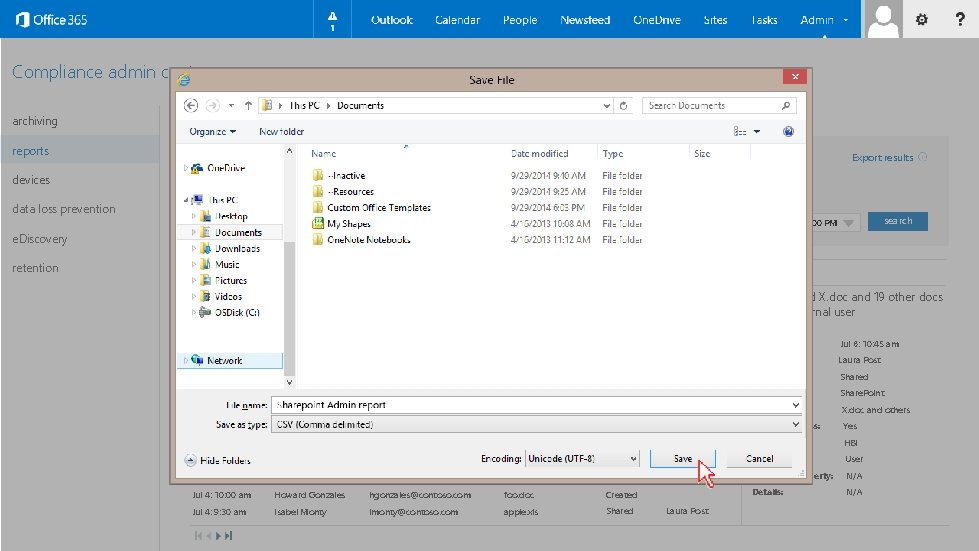Select the -Inactive folder icon
This screenshot has height=551, width=979.
tap(318, 175)
